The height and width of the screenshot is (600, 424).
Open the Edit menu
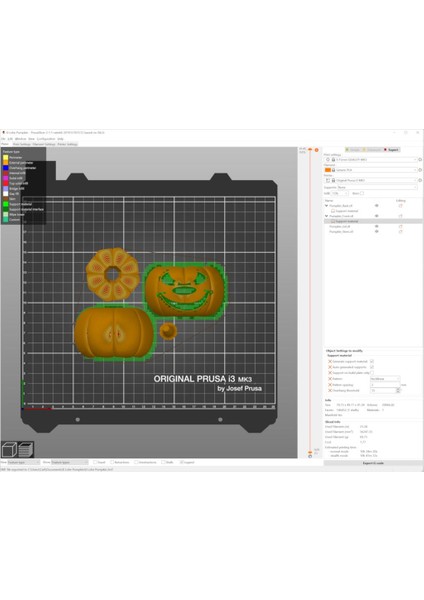10,139
